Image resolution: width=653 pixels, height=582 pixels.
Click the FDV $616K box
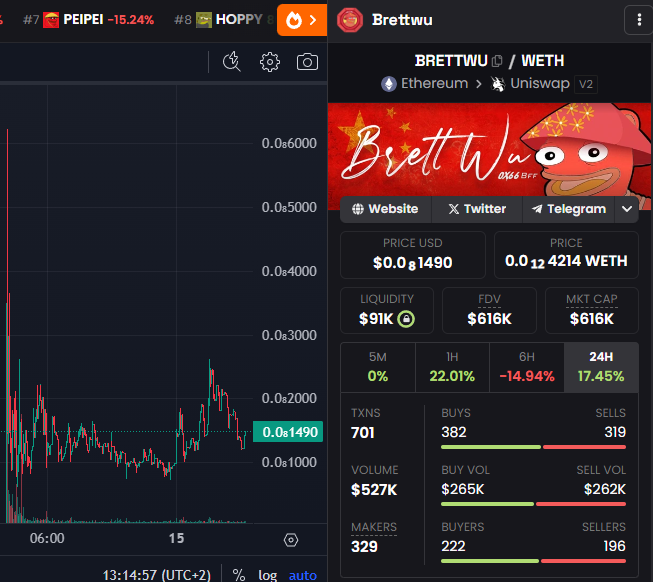(x=489, y=311)
